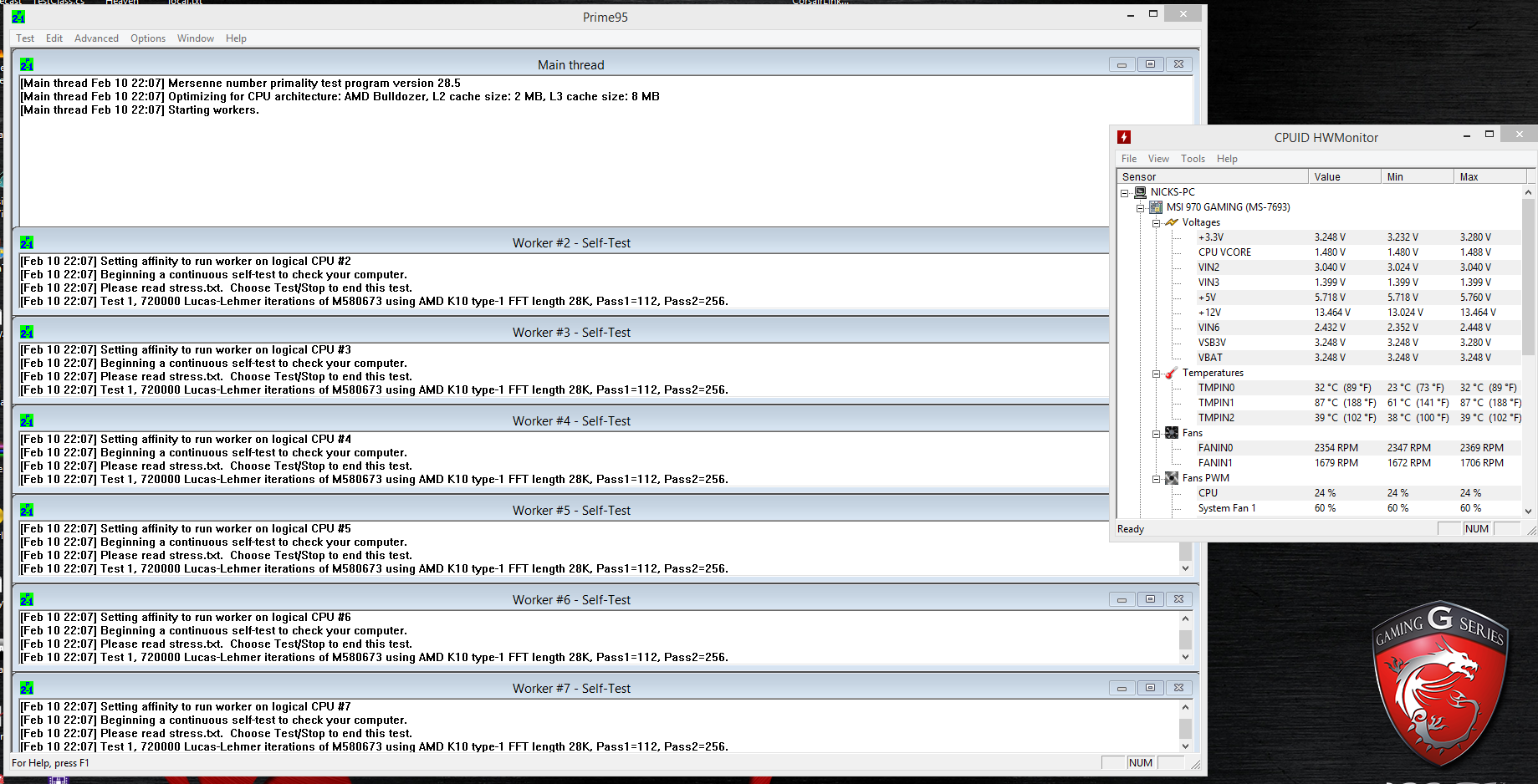This screenshot has height=784, width=1538.
Task: Select the FANIN1 fan row
Action: [1357, 463]
